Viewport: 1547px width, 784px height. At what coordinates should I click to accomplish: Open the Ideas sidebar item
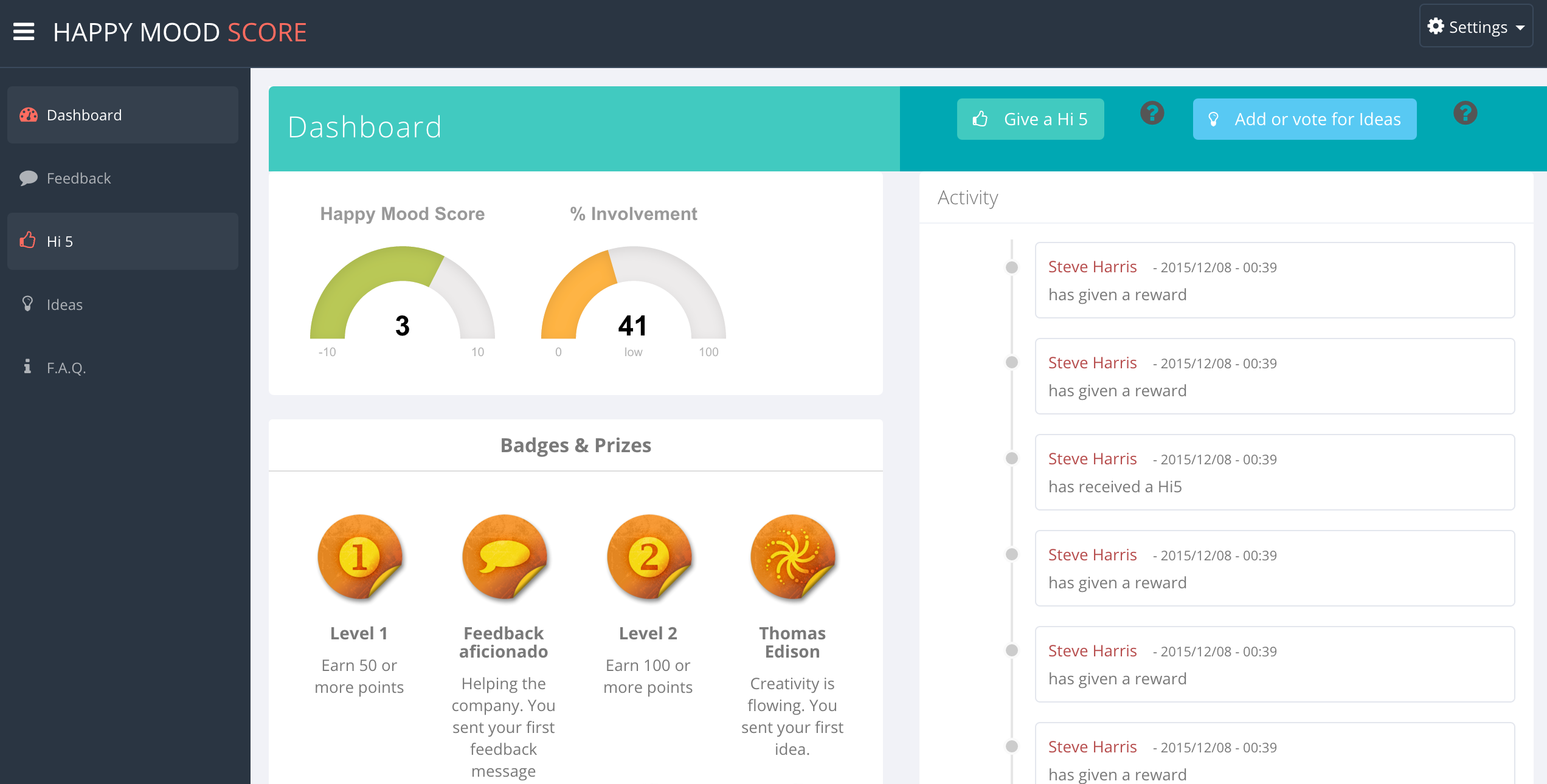click(123, 304)
